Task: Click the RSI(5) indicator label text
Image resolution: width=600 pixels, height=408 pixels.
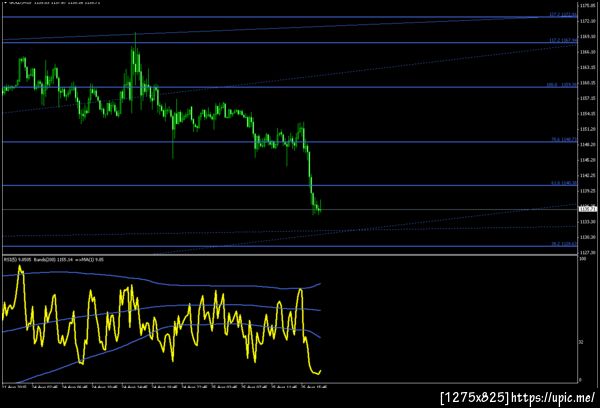Action: pyautogui.click(x=17, y=259)
